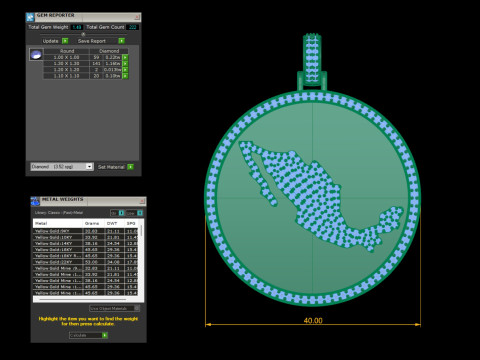Click the green arrow for the 1.20 X 1.20 row
480x360 pixels.
pos(125,70)
